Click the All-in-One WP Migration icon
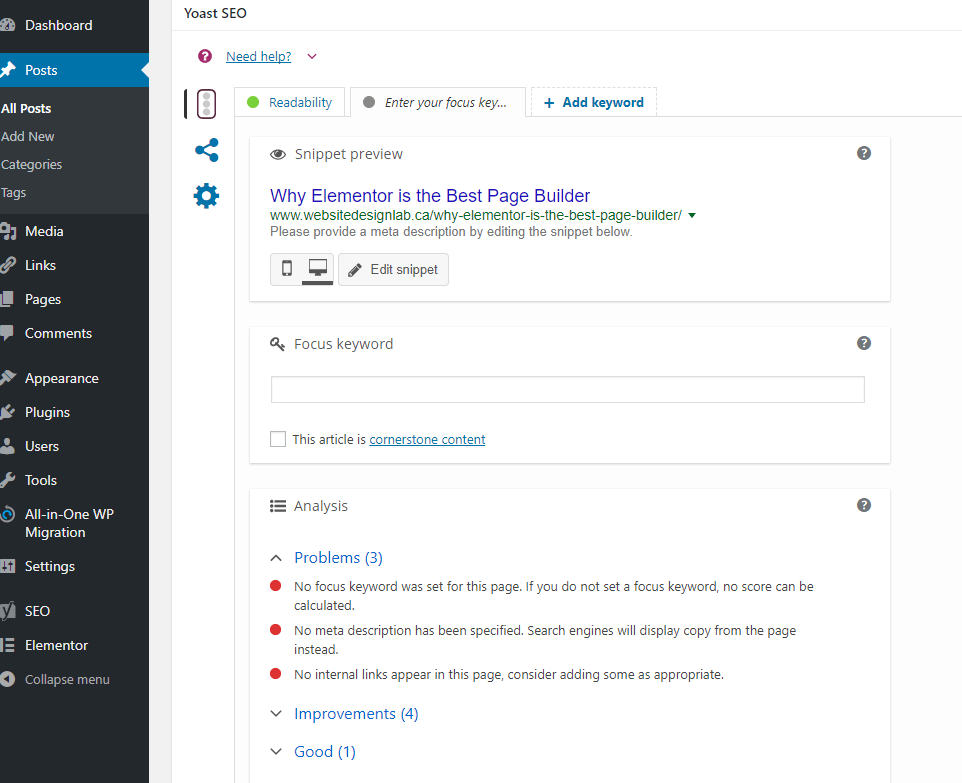962x783 pixels. coord(7,514)
